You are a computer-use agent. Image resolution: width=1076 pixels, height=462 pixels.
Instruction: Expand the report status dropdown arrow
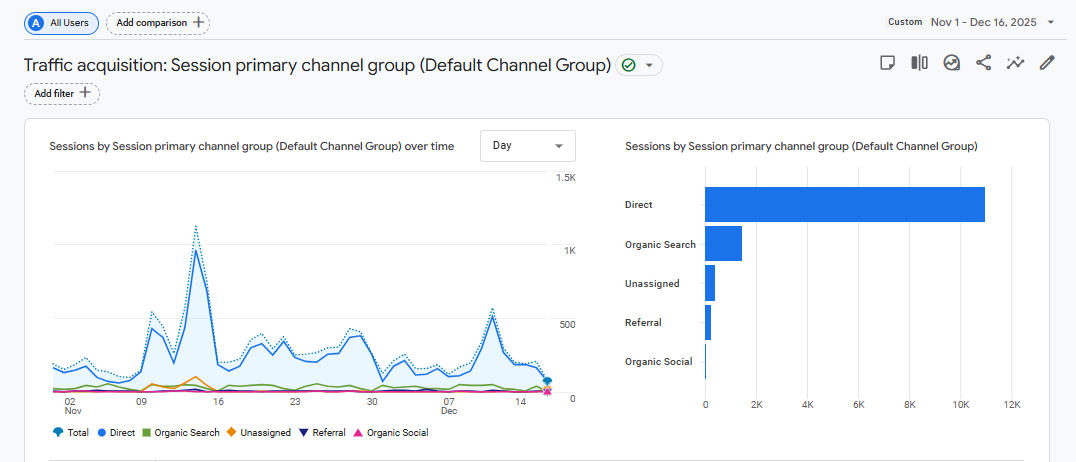[650, 65]
